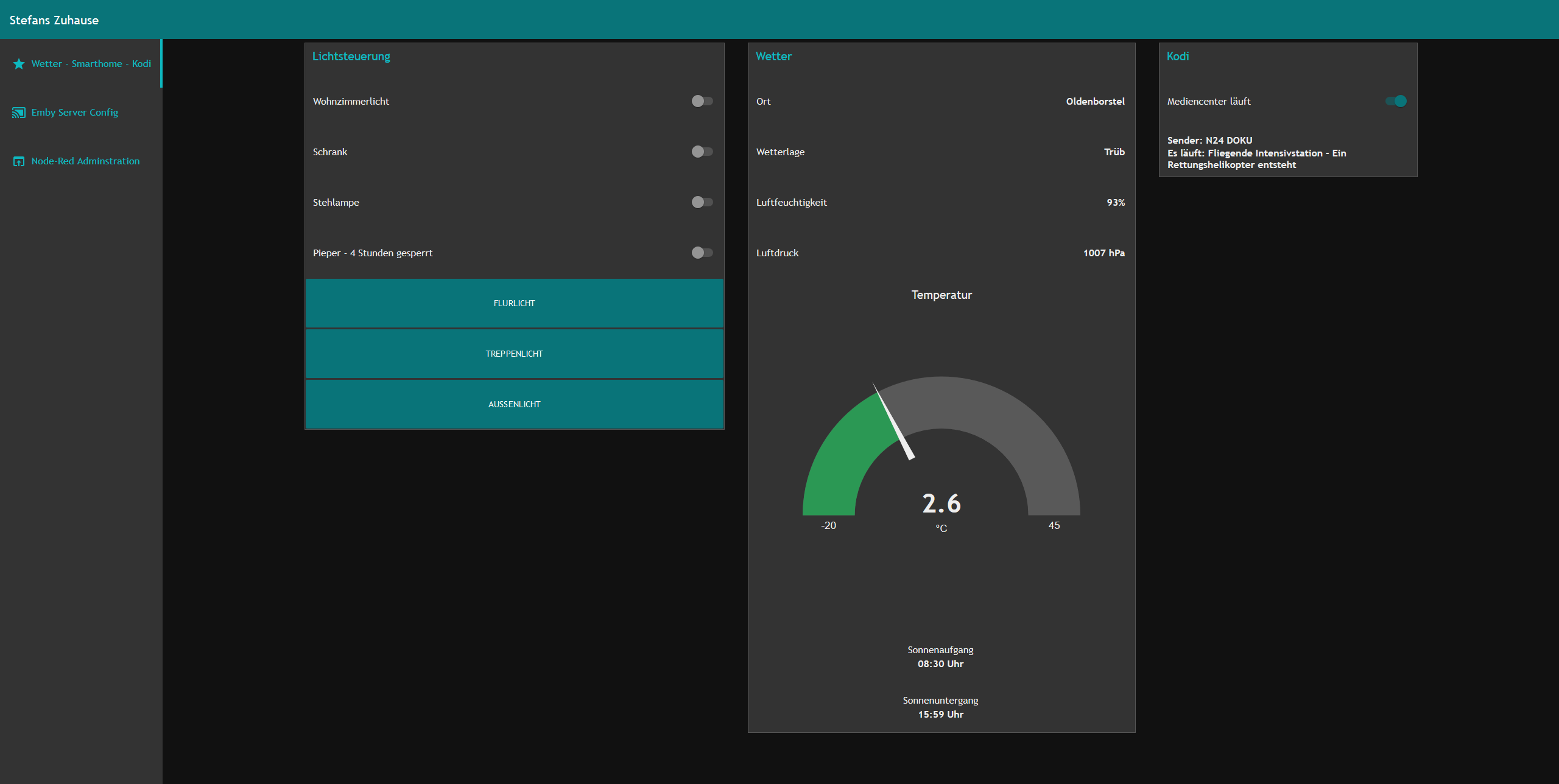Image resolution: width=1559 pixels, height=784 pixels.
Task: Click the 08:30 Uhr sunrise time
Action: [941, 664]
